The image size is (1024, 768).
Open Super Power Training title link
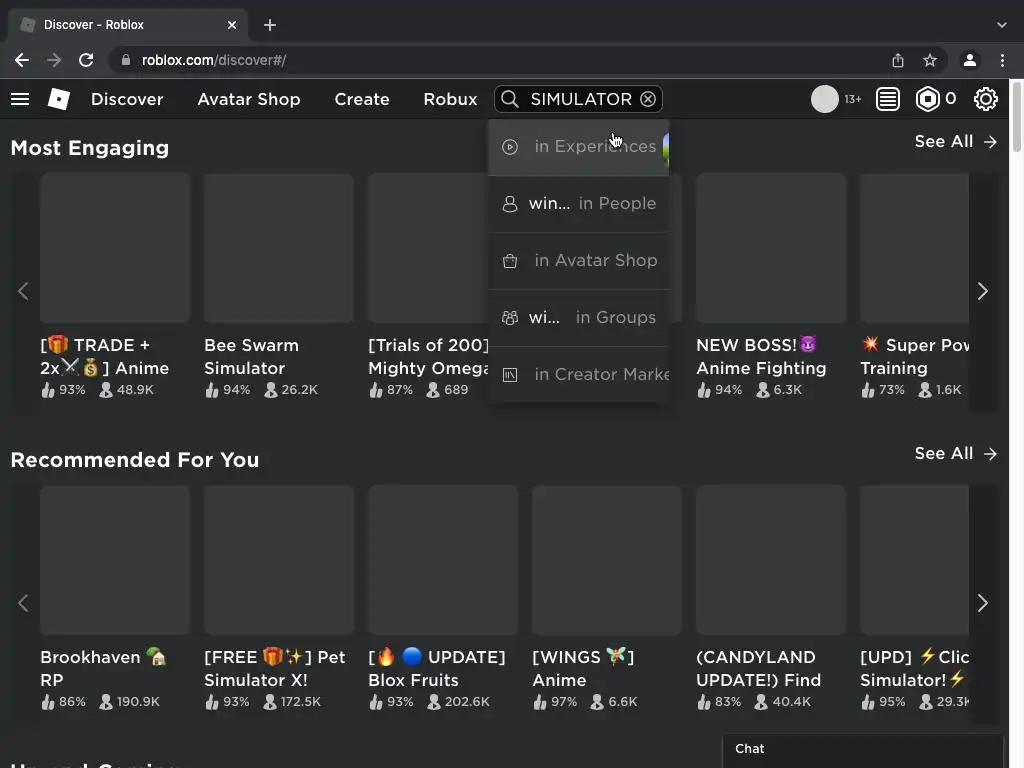pos(914,357)
